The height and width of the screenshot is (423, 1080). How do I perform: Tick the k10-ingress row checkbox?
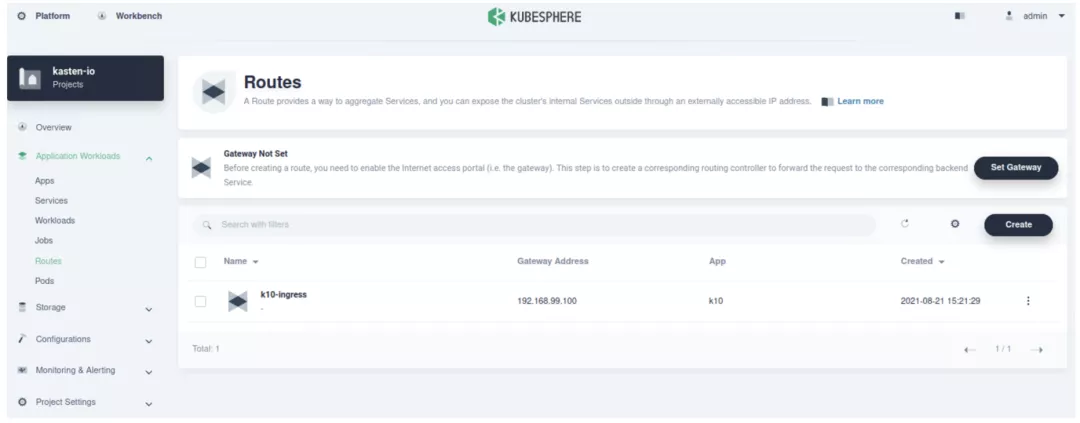[x=200, y=301]
